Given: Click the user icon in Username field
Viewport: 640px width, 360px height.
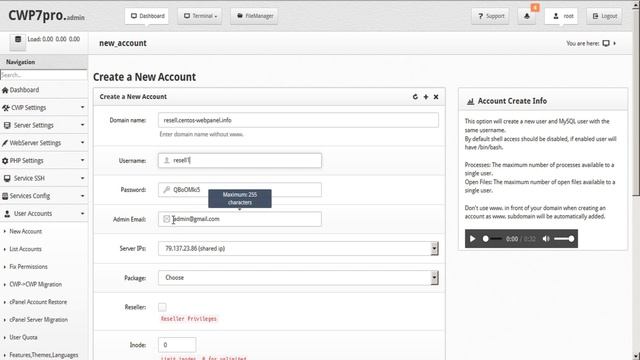Looking at the screenshot, I should coord(167,160).
